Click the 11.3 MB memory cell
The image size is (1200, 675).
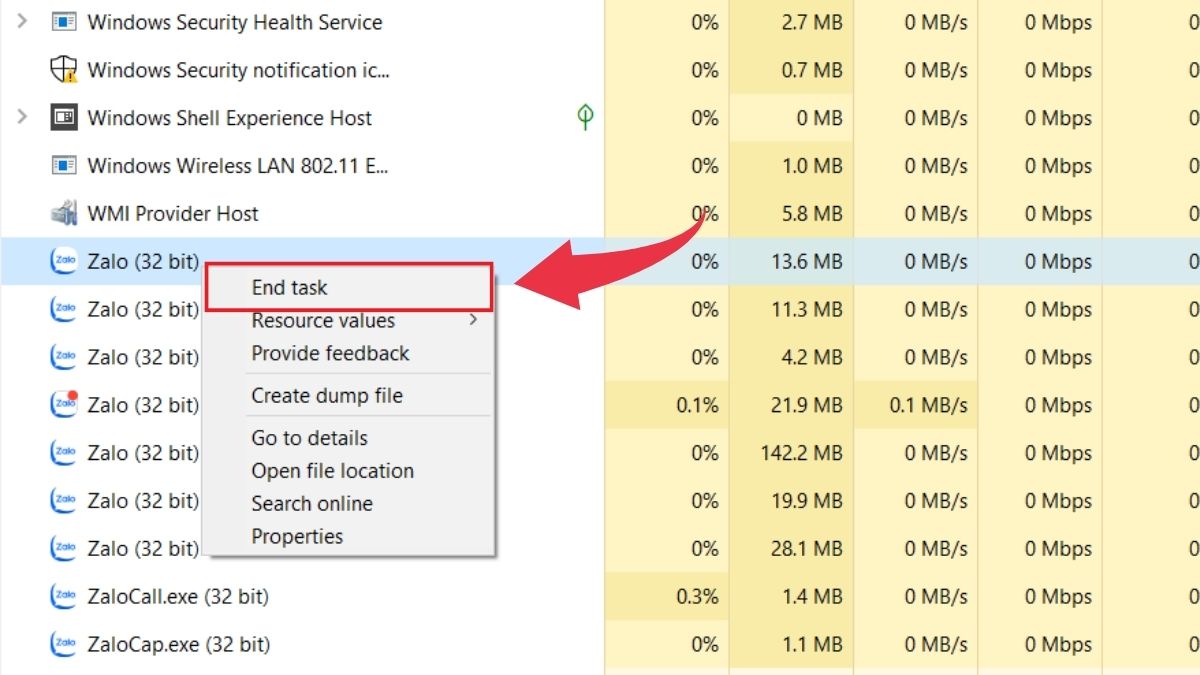coord(791,310)
